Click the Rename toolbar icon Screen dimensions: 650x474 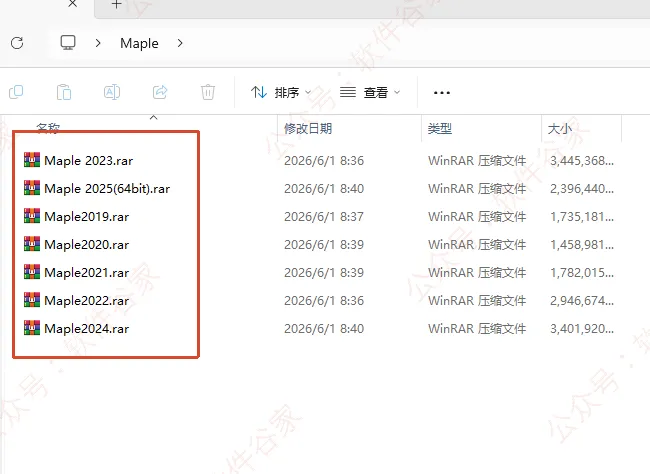pyautogui.click(x=112, y=92)
